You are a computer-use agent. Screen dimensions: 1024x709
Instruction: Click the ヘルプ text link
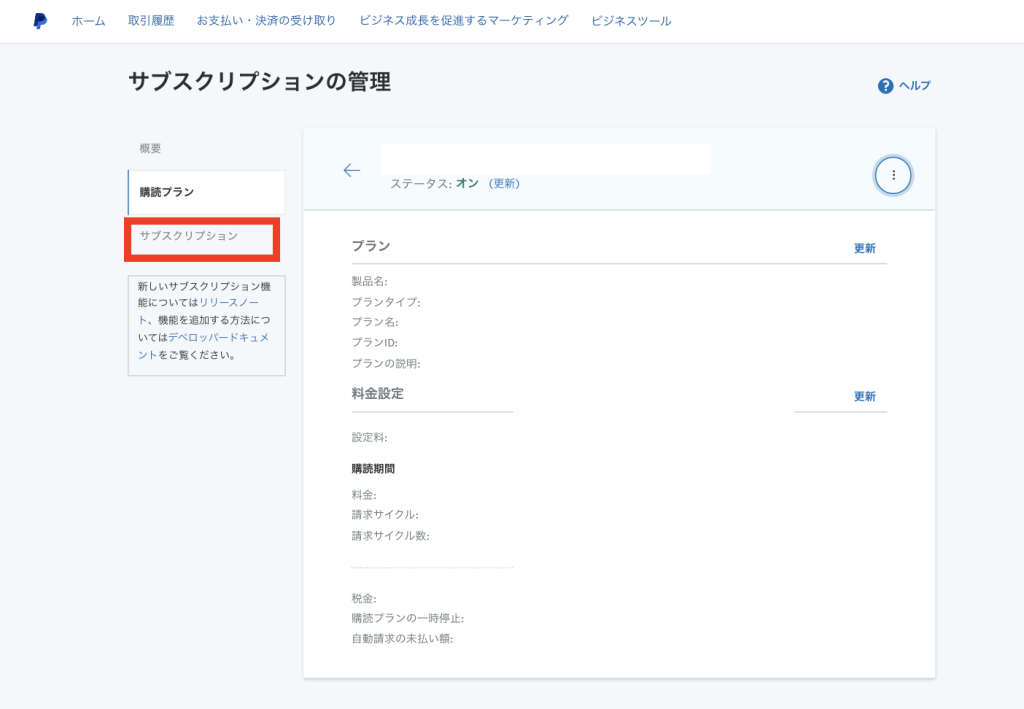tap(914, 86)
